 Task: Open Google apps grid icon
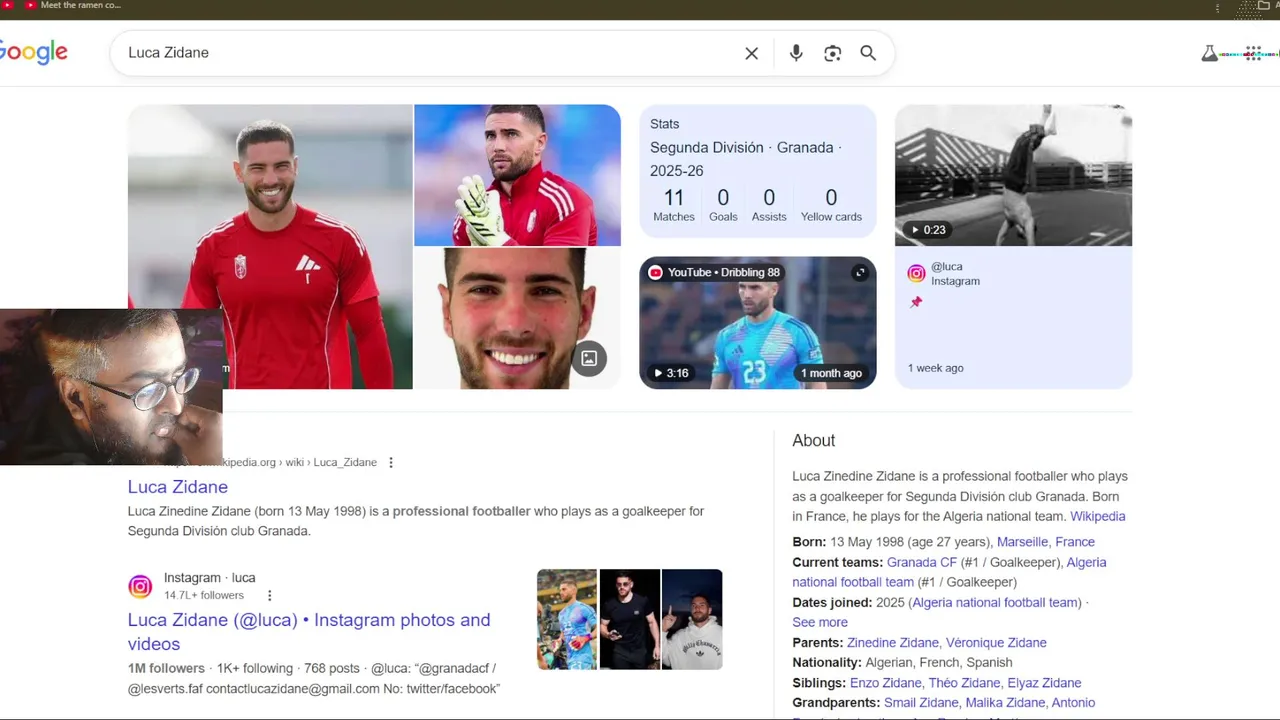pyautogui.click(x=1253, y=53)
